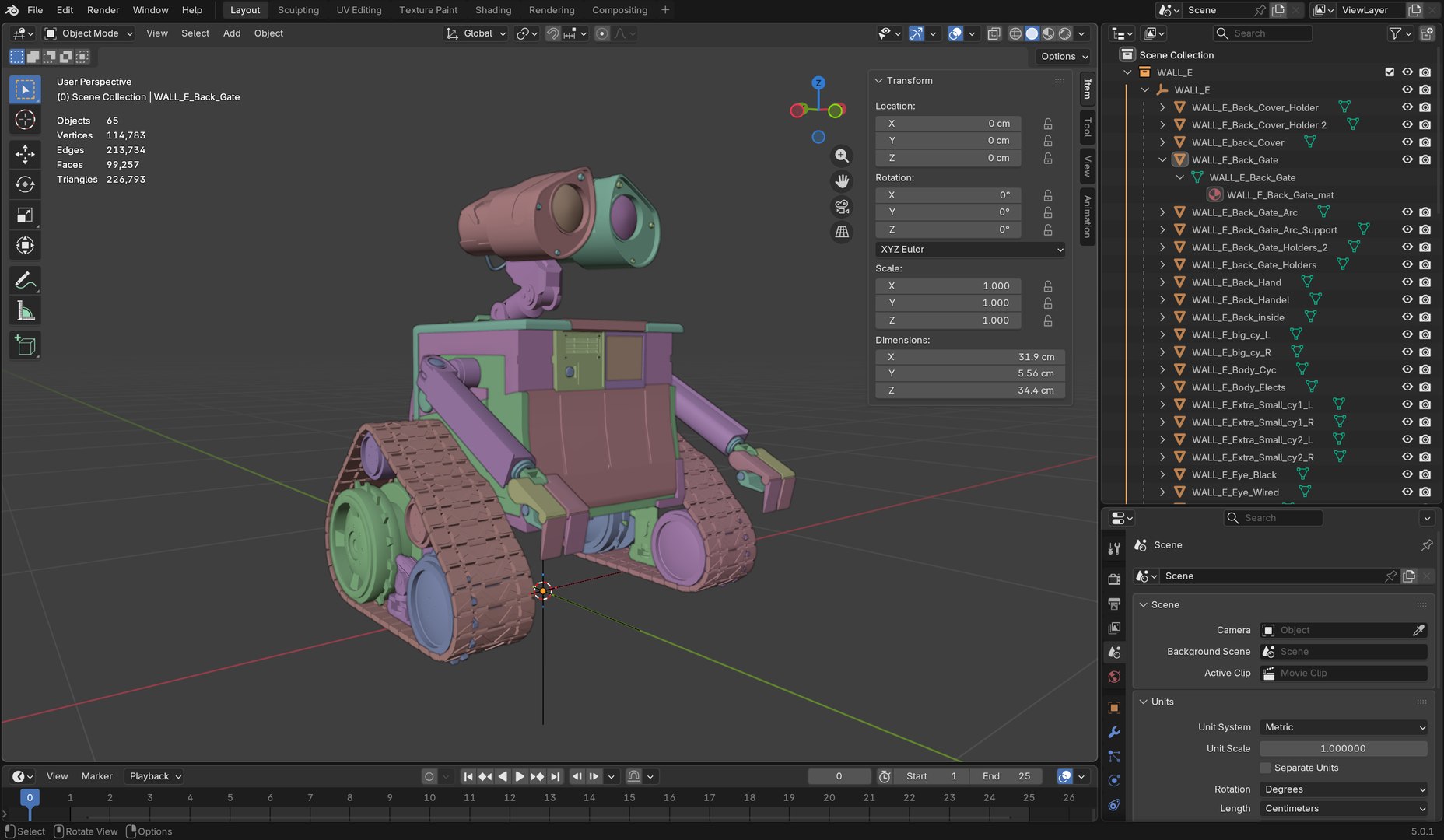This screenshot has height=840, width=1444.
Task: Open the Length Centimeters dropdown
Action: click(1344, 808)
